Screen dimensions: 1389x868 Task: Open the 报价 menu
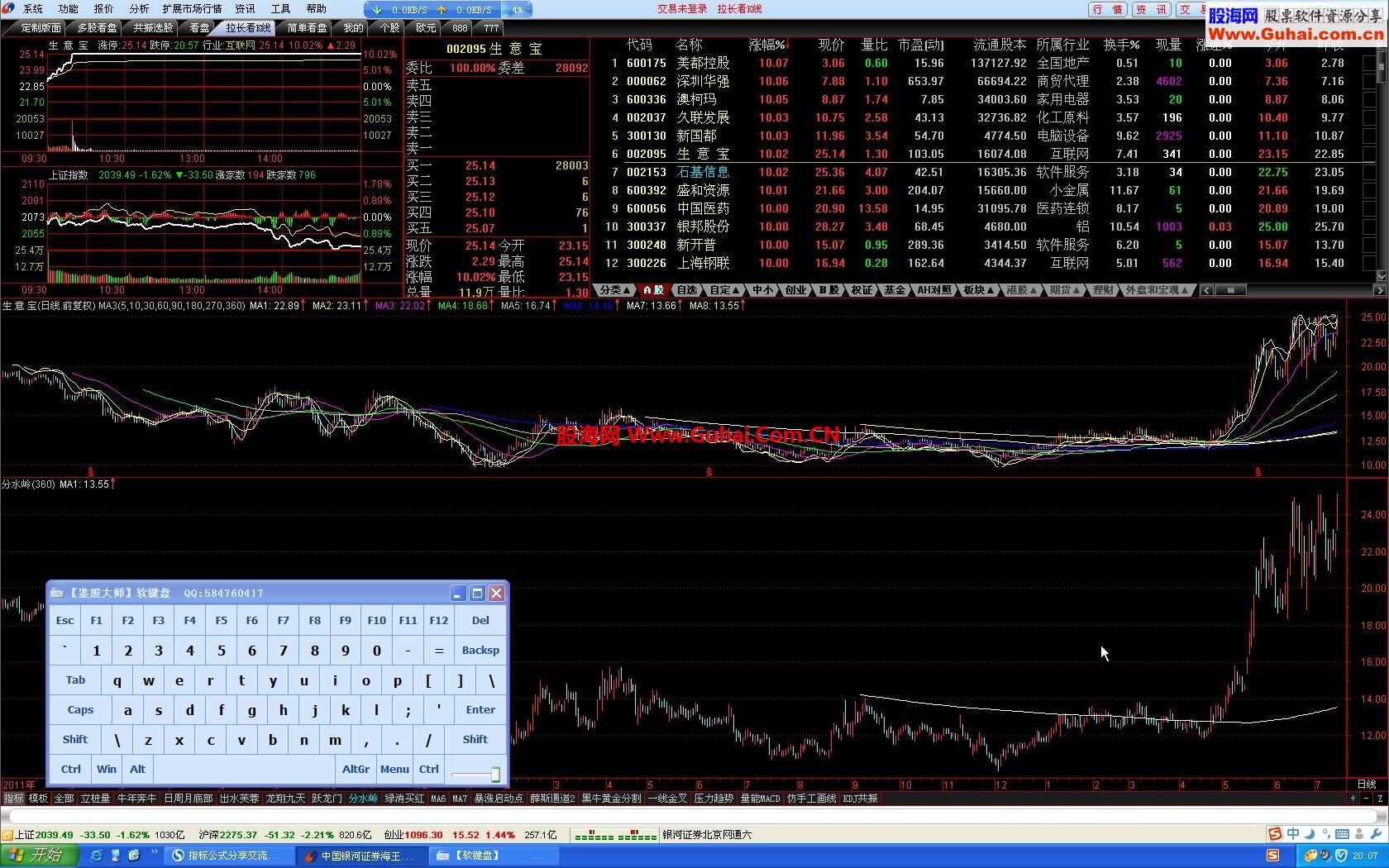tap(104, 9)
